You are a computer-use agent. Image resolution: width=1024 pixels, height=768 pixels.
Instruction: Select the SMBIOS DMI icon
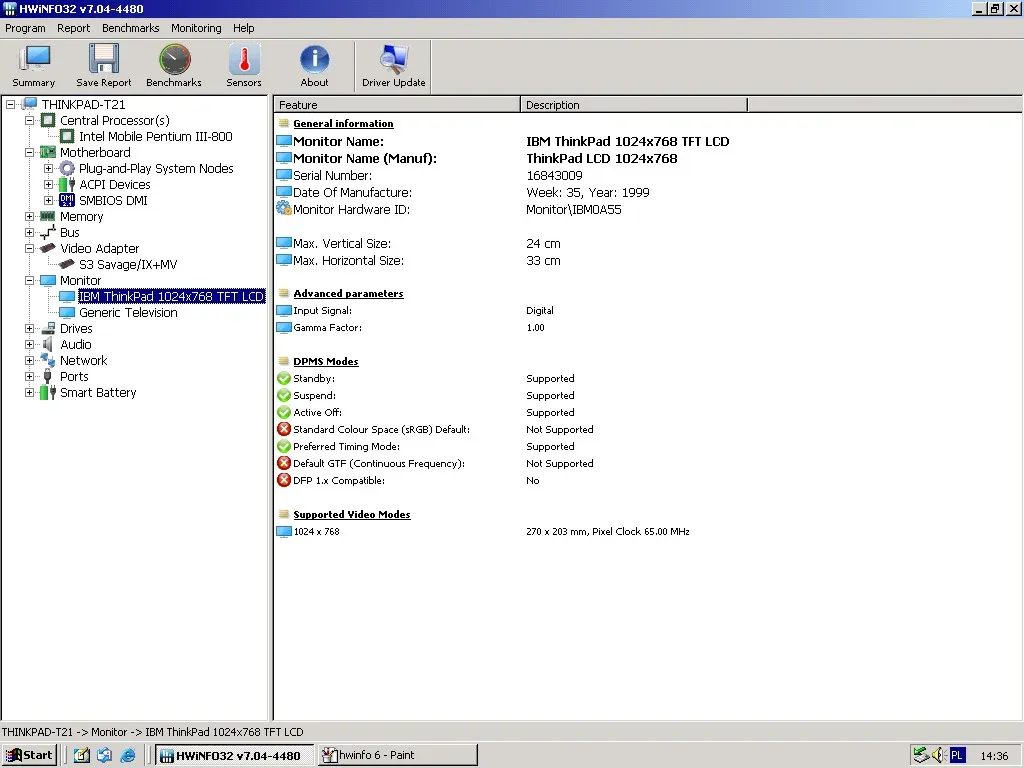67,200
